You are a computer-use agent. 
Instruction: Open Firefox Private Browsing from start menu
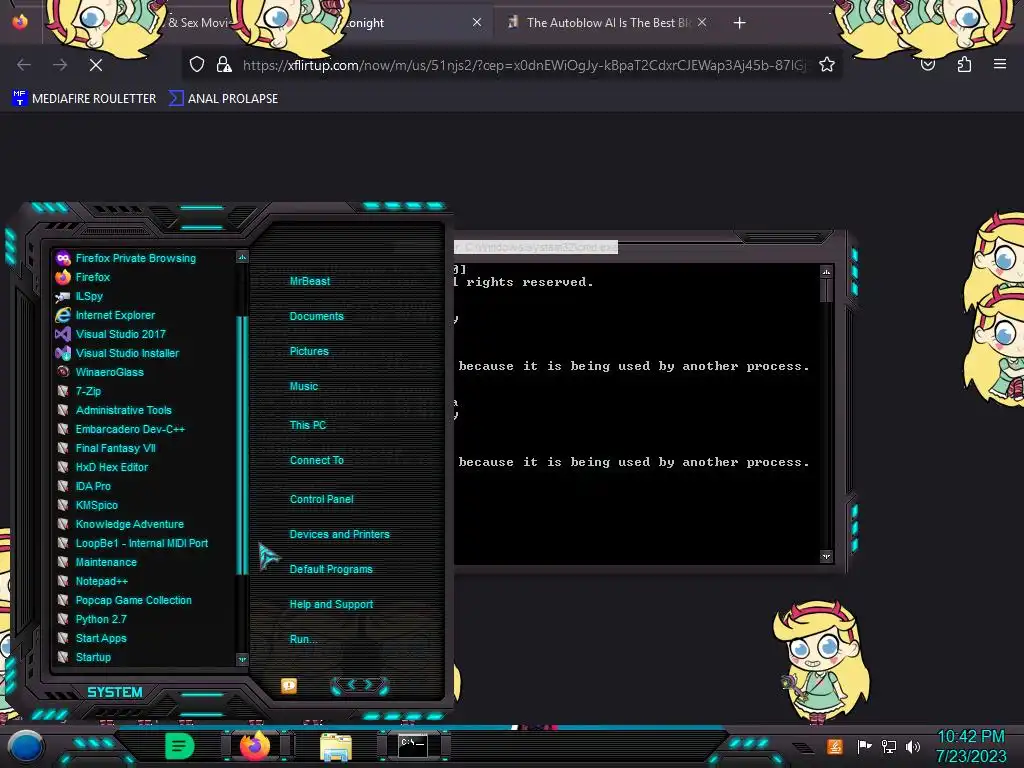click(x=126, y=258)
